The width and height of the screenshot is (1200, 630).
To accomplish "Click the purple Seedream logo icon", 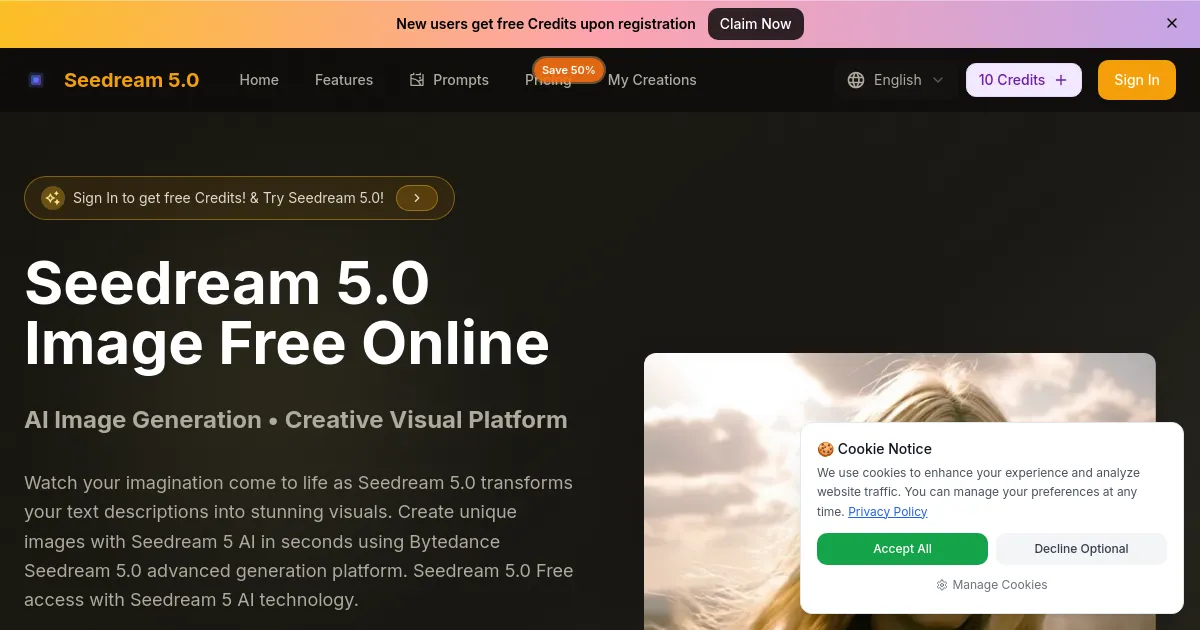I will pos(36,79).
